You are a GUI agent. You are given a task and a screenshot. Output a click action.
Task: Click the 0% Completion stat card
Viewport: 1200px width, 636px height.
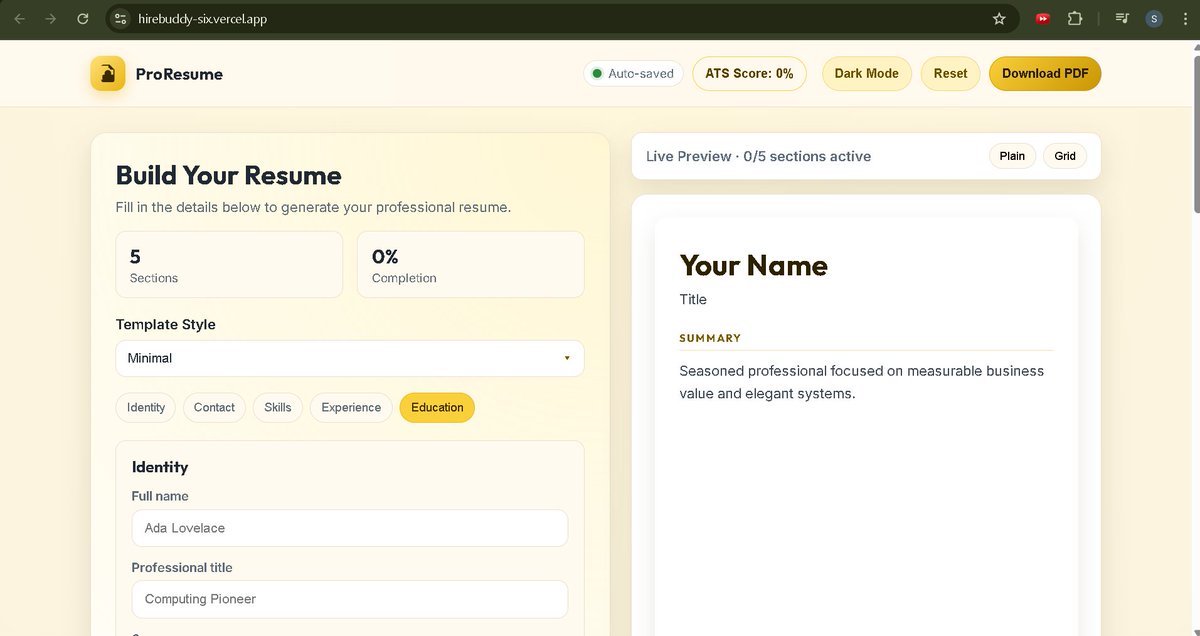click(470, 264)
